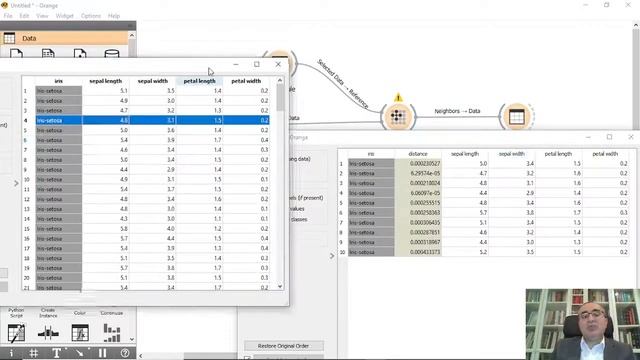Minimize the front Data Table window
Viewport: 640px width, 360px height.
[x=236, y=64]
